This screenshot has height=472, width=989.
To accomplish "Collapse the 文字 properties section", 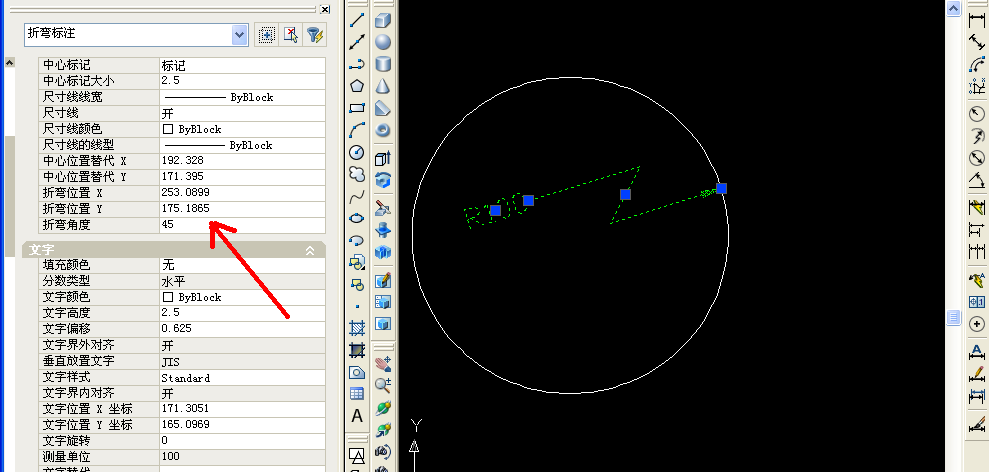I will pyautogui.click(x=310, y=251).
